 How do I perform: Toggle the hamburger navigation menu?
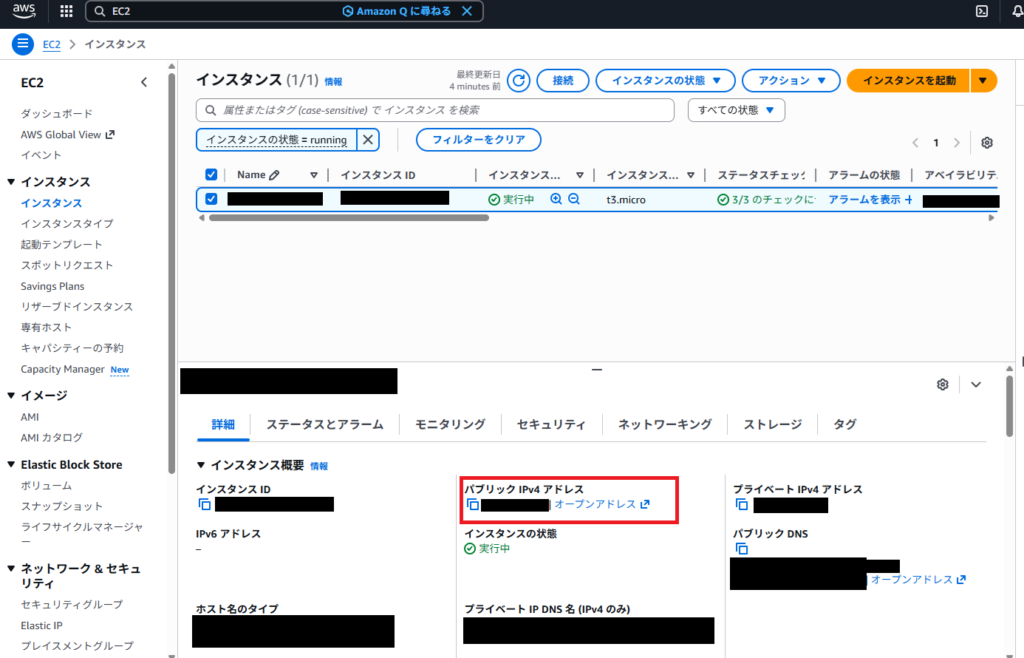click(22, 44)
